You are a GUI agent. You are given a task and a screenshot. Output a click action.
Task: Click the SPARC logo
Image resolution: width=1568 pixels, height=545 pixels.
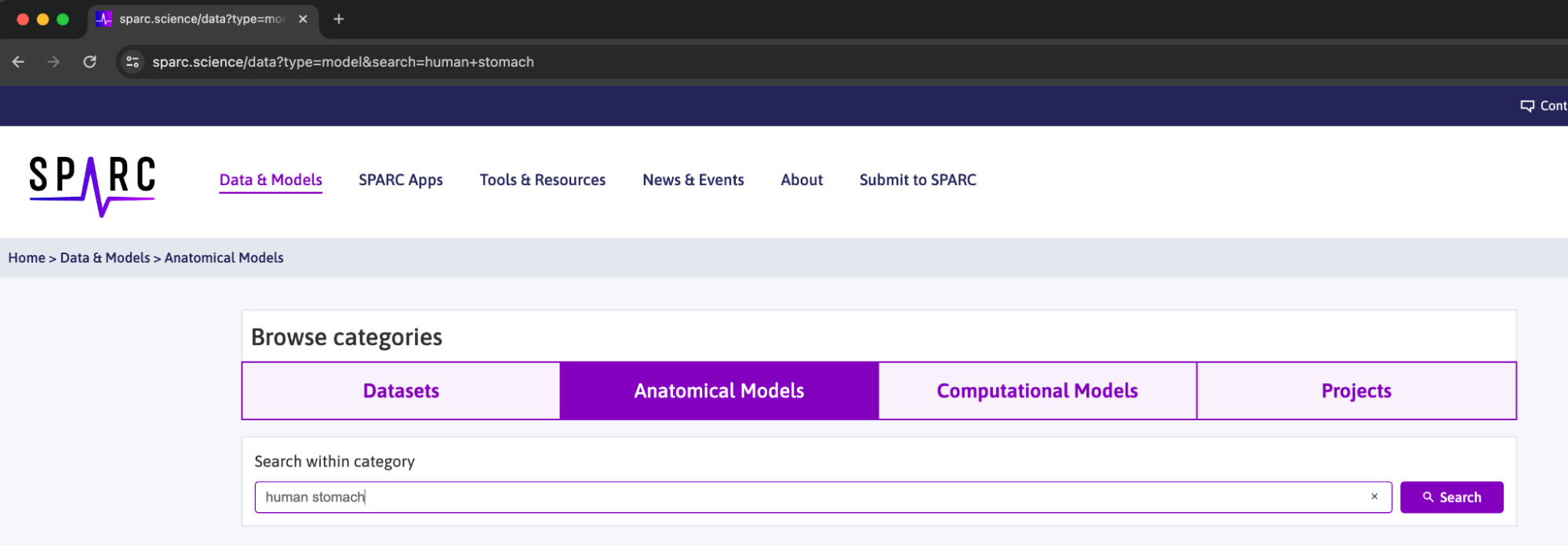(x=93, y=186)
